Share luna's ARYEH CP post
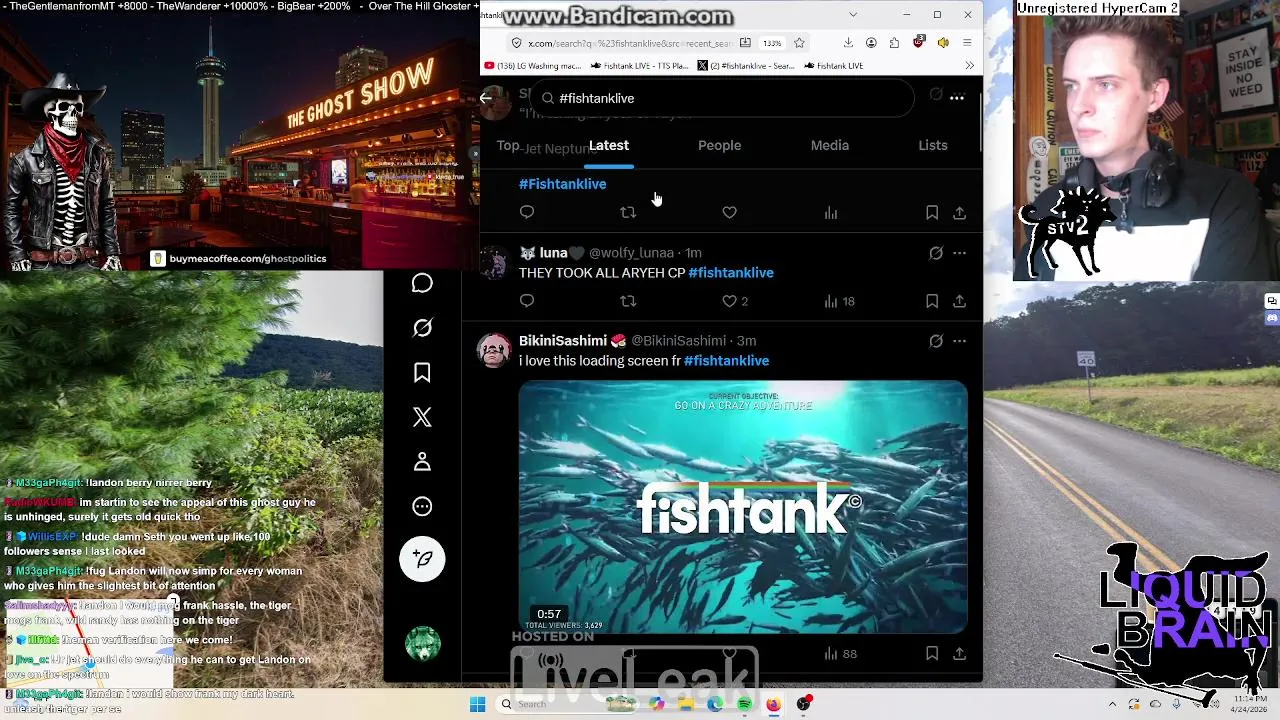The image size is (1280, 720). point(959,301)
